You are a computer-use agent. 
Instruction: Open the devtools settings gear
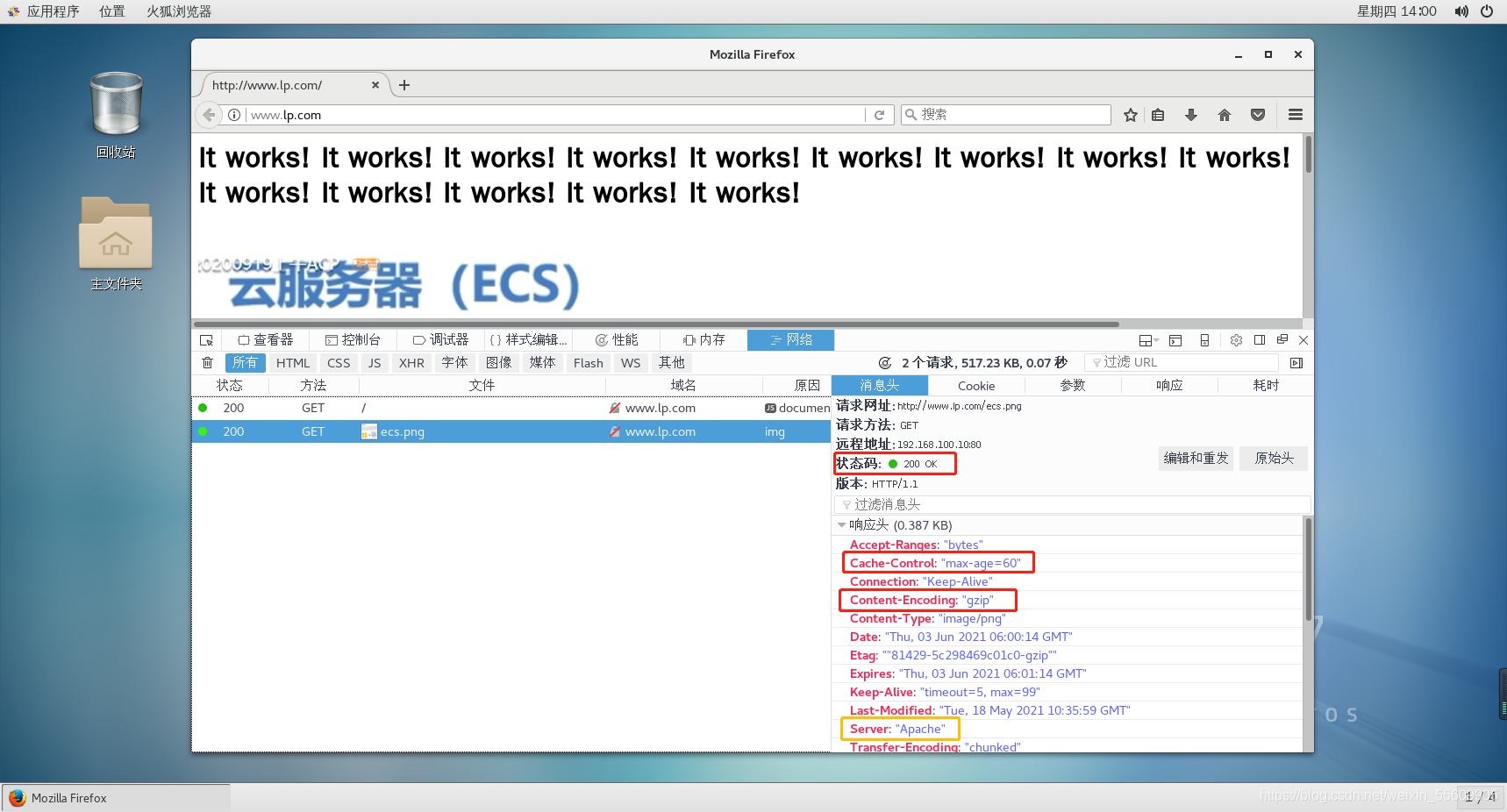(x=1236, y=340)
